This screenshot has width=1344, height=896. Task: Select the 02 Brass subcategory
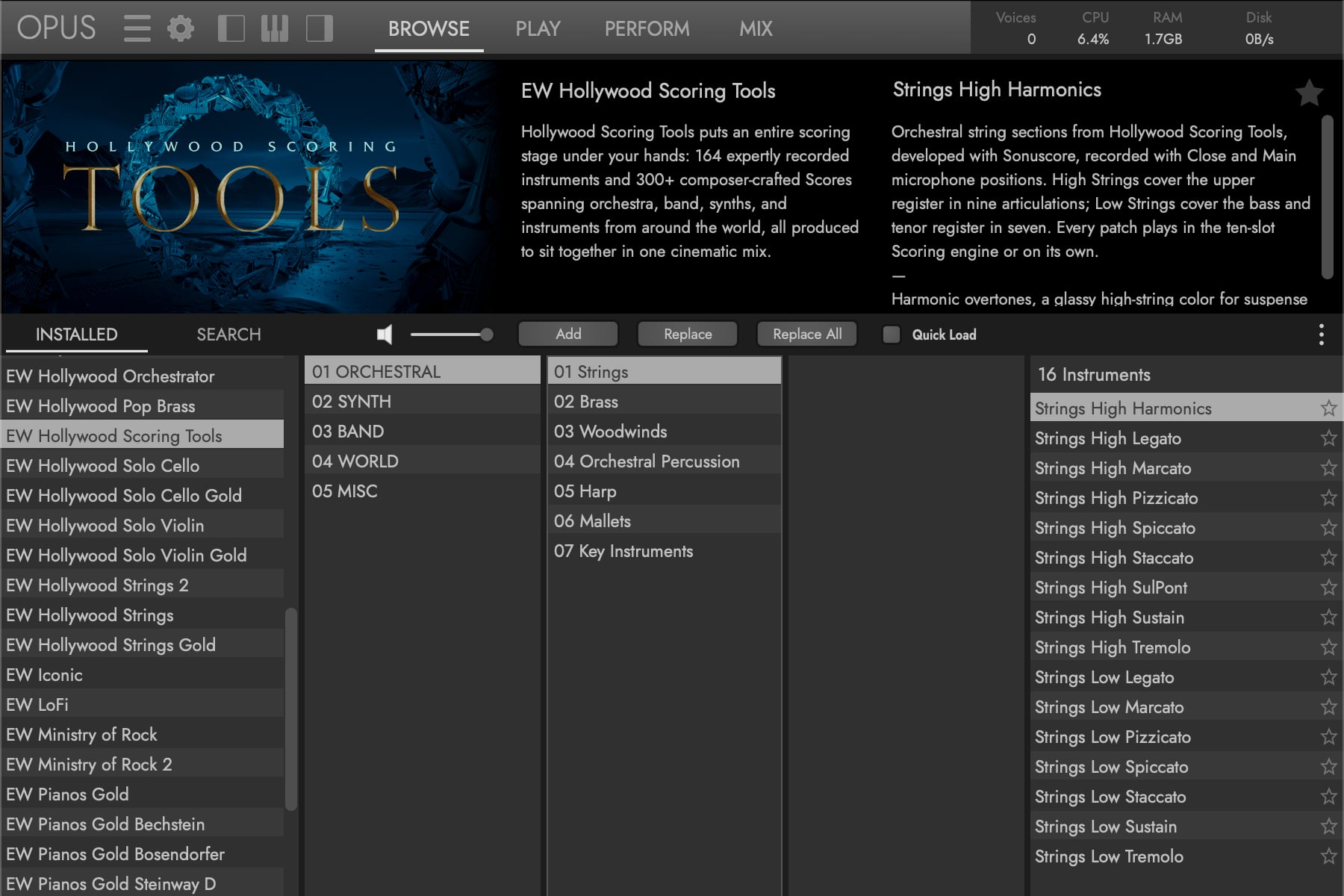coord(665,401)
